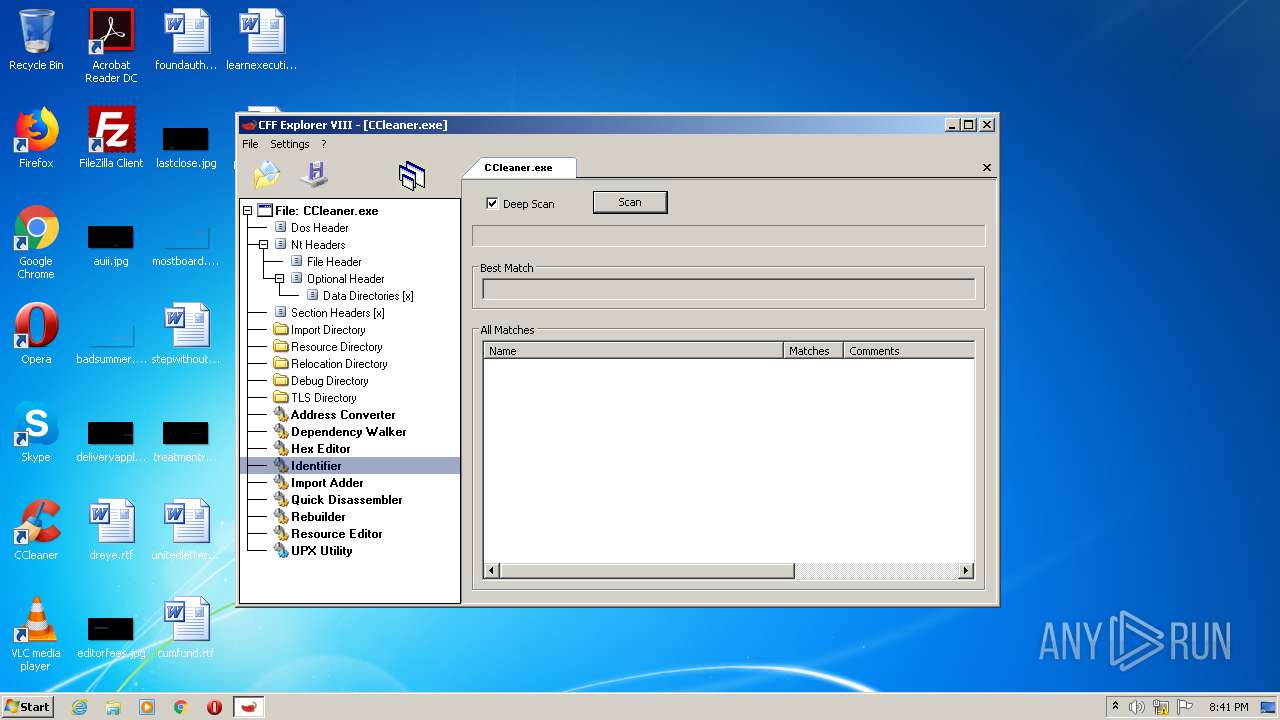Select the CCleaner.exe tab
The width and height of the screenshot is (1280, 720).
(x=518, y=167)
